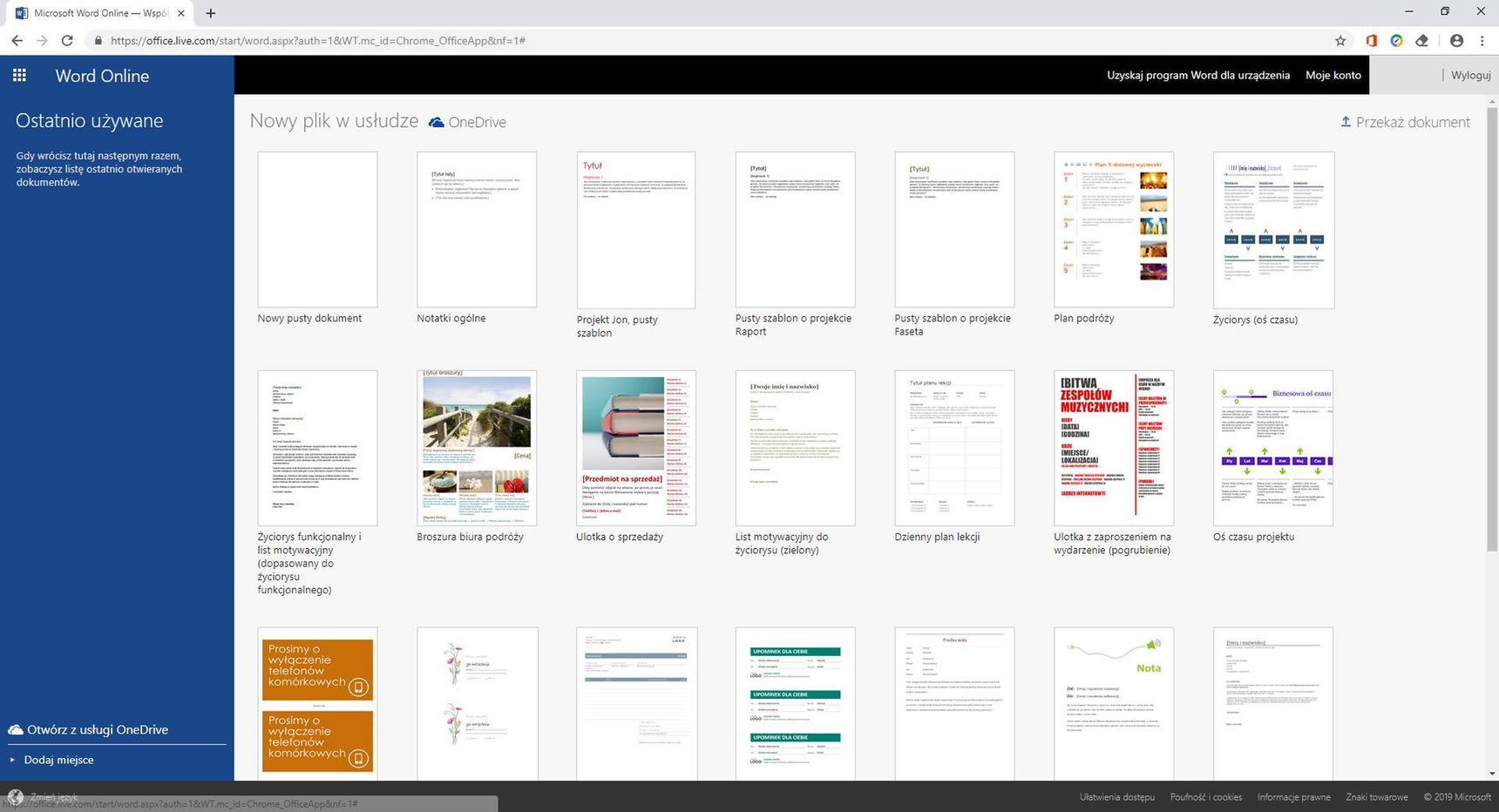Open Informacje prawne footer link
The height and width of the screenshot is (812, 1499).
click(x=1293, y=797)
